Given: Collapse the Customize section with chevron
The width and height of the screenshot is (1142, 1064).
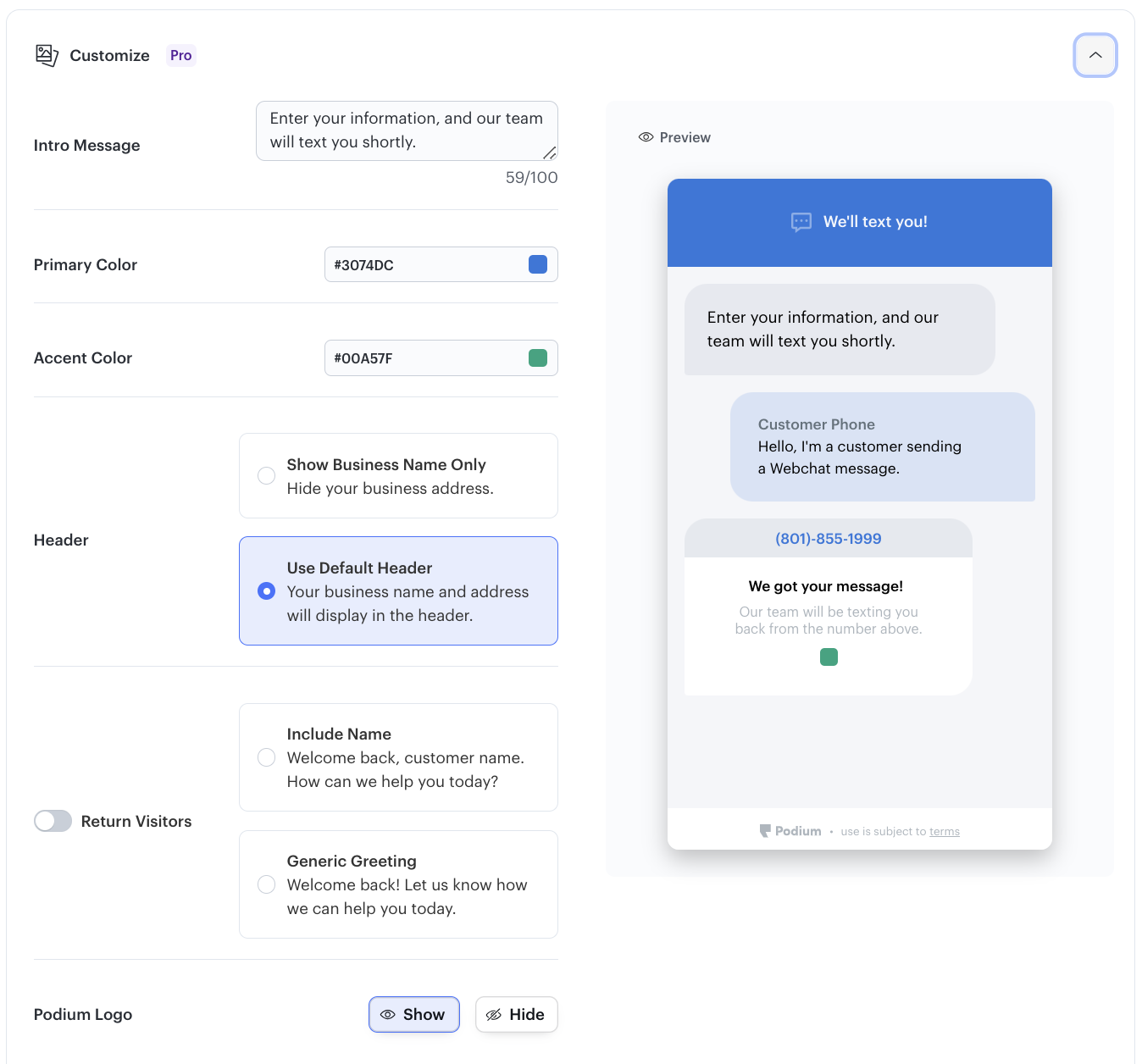Looking at the screenshot, I should (1095, 55).
